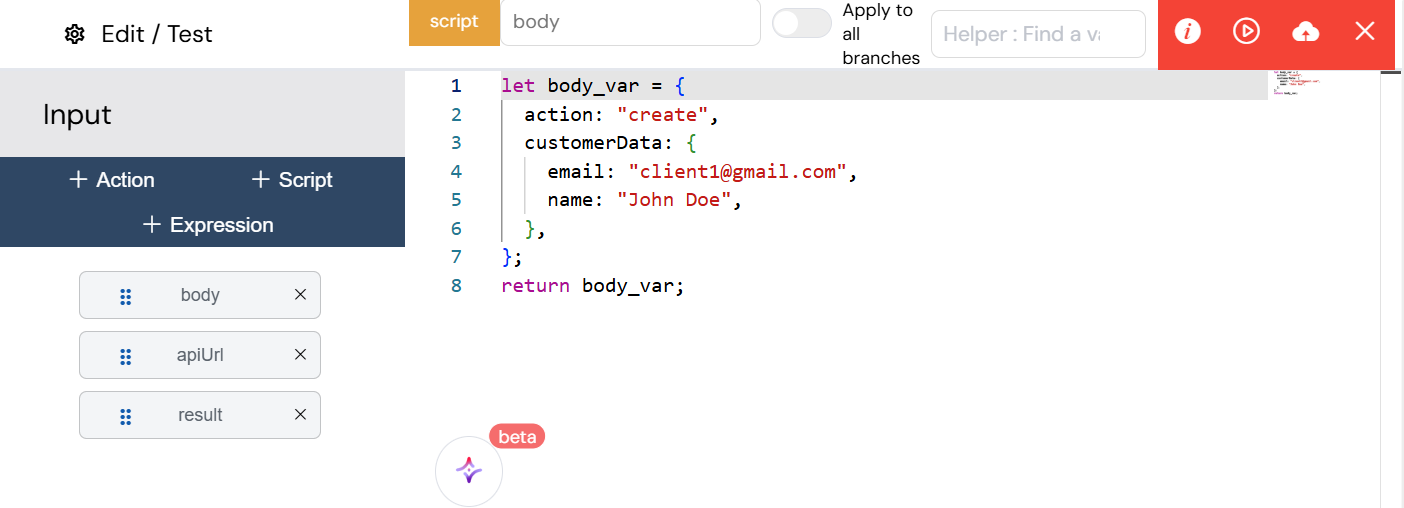Run the script with the play icon
This screenshot has width=1404, height=508.
tap(1246, 33)
